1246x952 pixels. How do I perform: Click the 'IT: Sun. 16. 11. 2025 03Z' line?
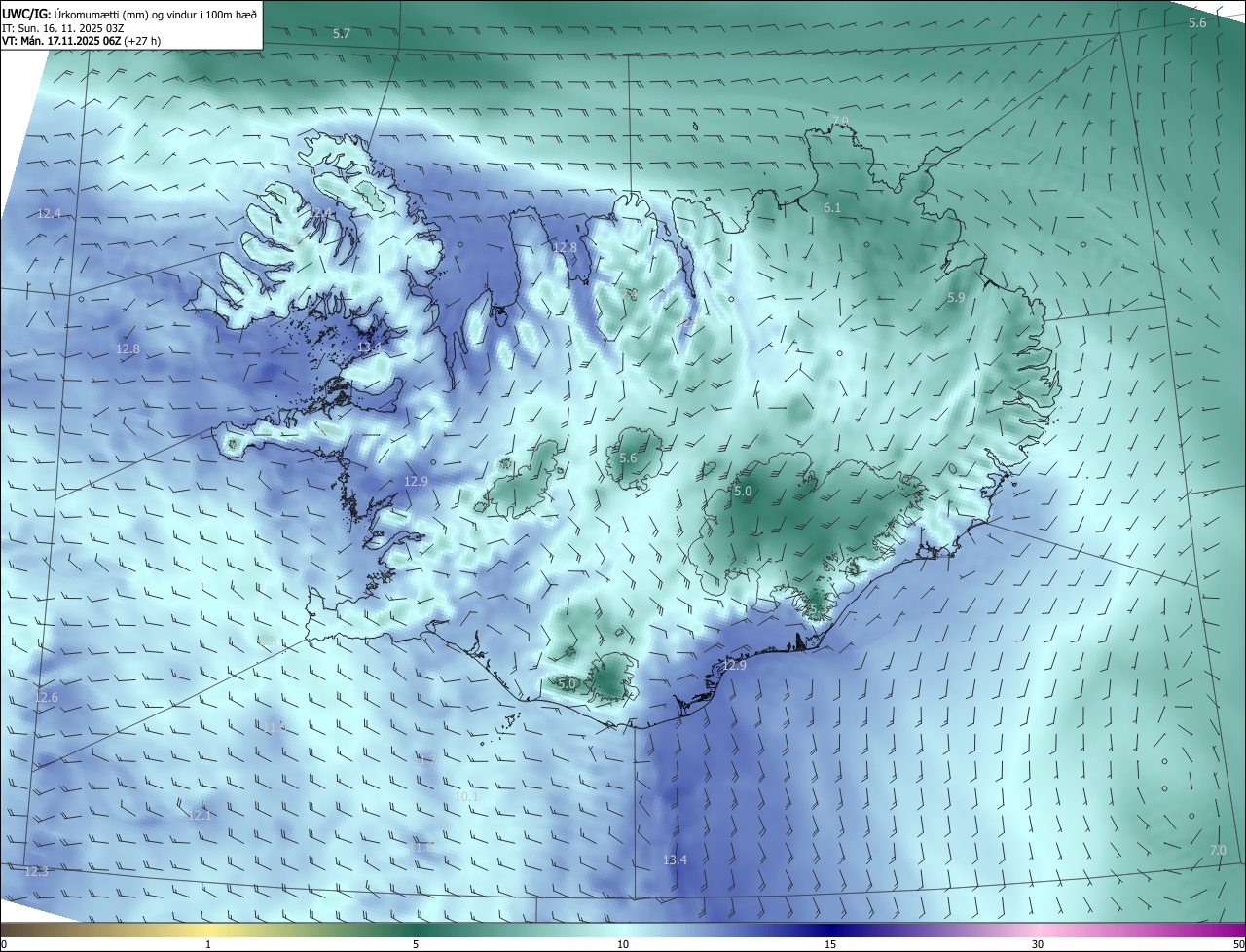[64, 28]
